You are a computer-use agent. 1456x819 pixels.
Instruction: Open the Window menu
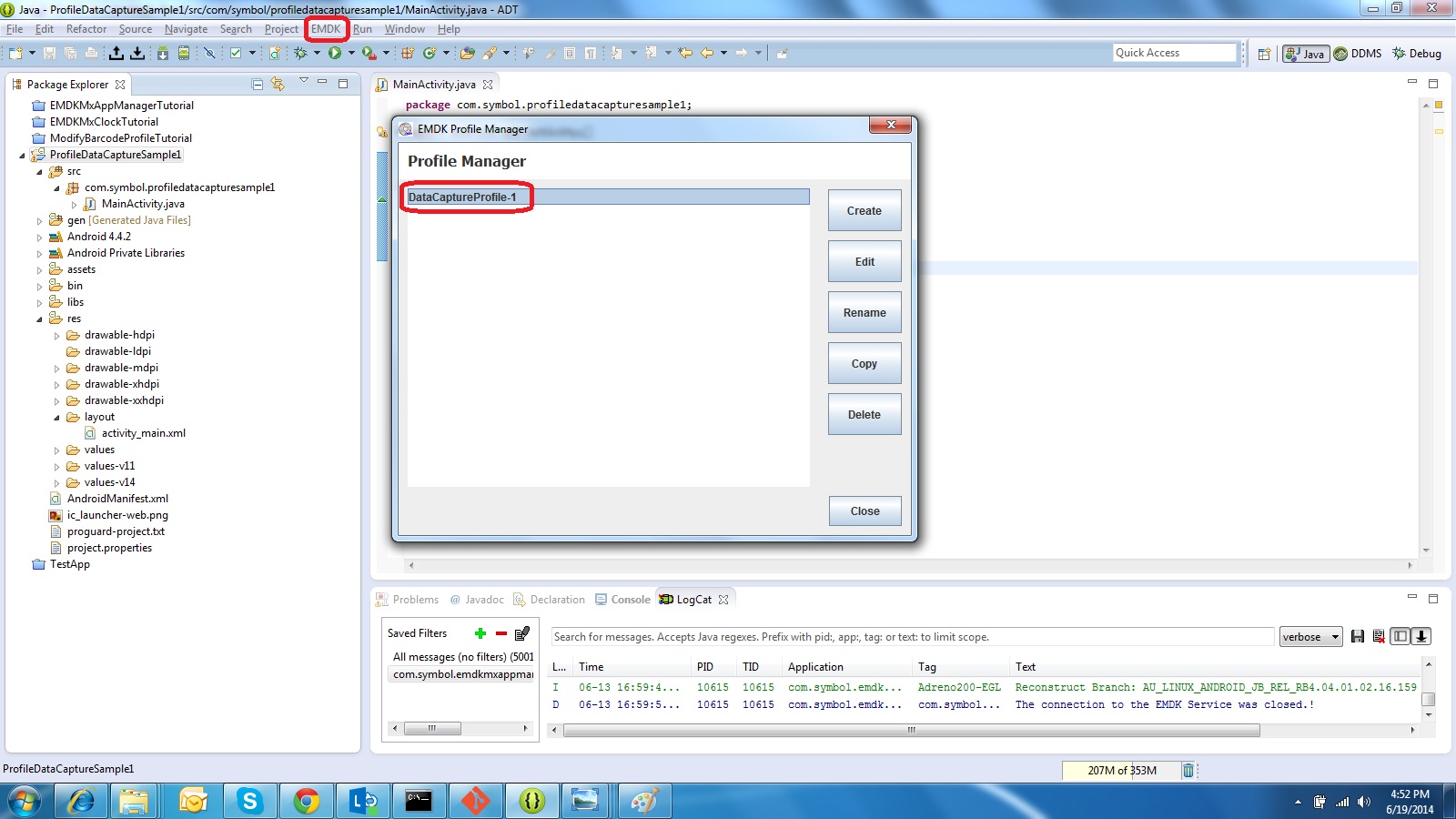pyautogui.click(x=404, y=29)
